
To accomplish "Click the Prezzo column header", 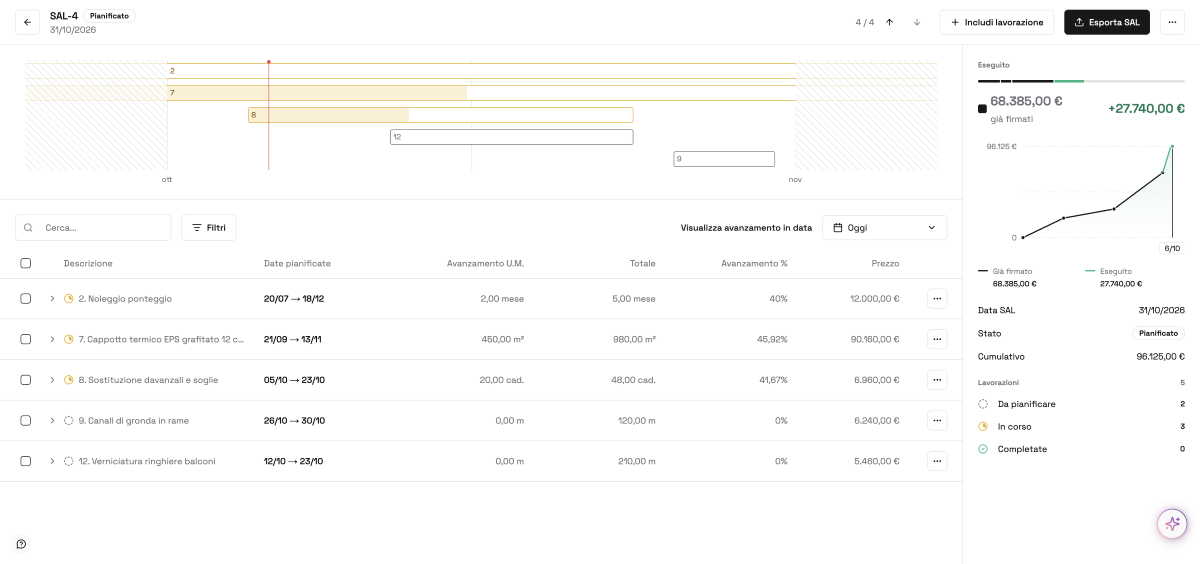I will pos(885,263).
